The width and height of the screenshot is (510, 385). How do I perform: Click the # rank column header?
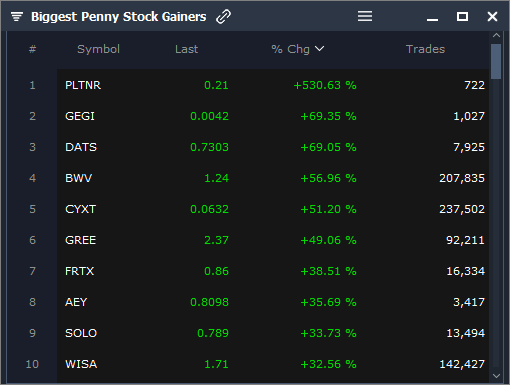tap(32, 49)
